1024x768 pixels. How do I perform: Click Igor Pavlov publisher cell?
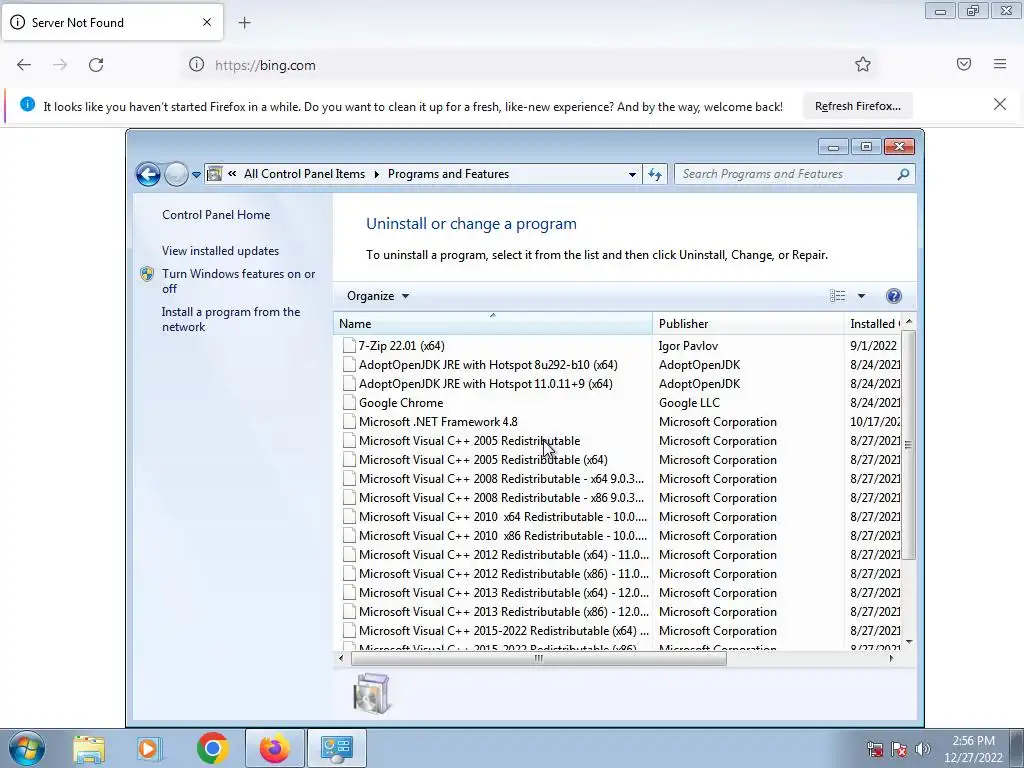point(688,345)
